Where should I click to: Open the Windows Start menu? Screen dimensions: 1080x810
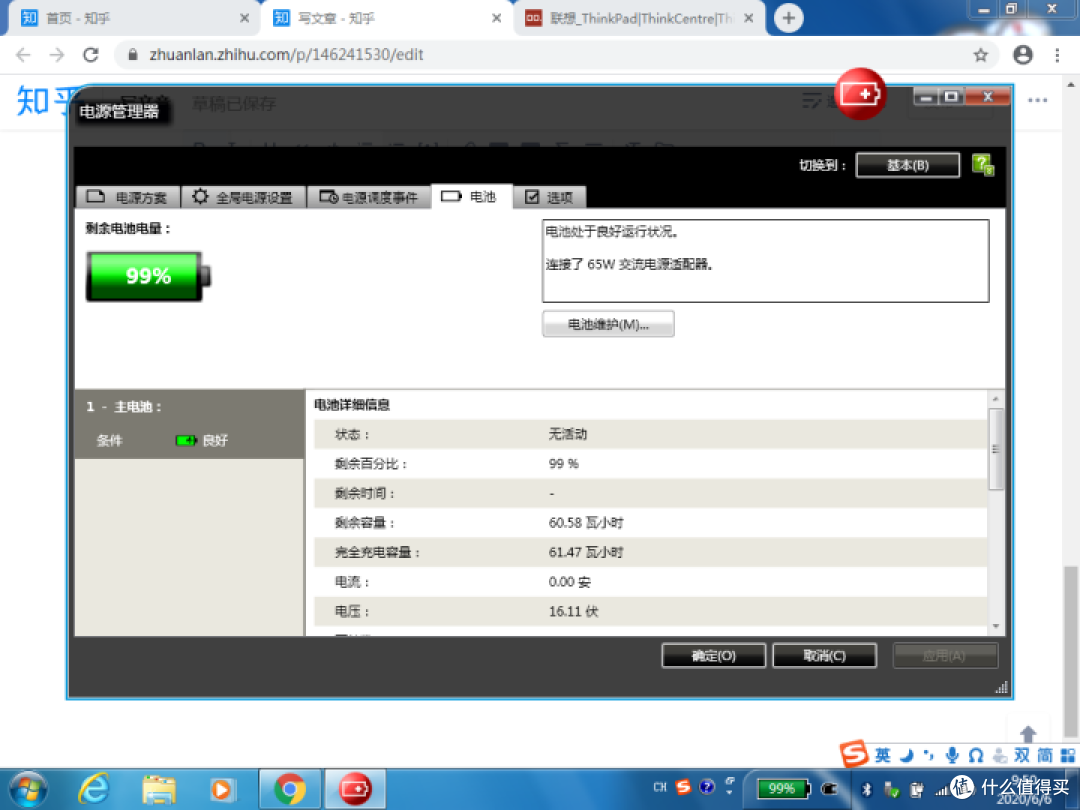point(28,789)
